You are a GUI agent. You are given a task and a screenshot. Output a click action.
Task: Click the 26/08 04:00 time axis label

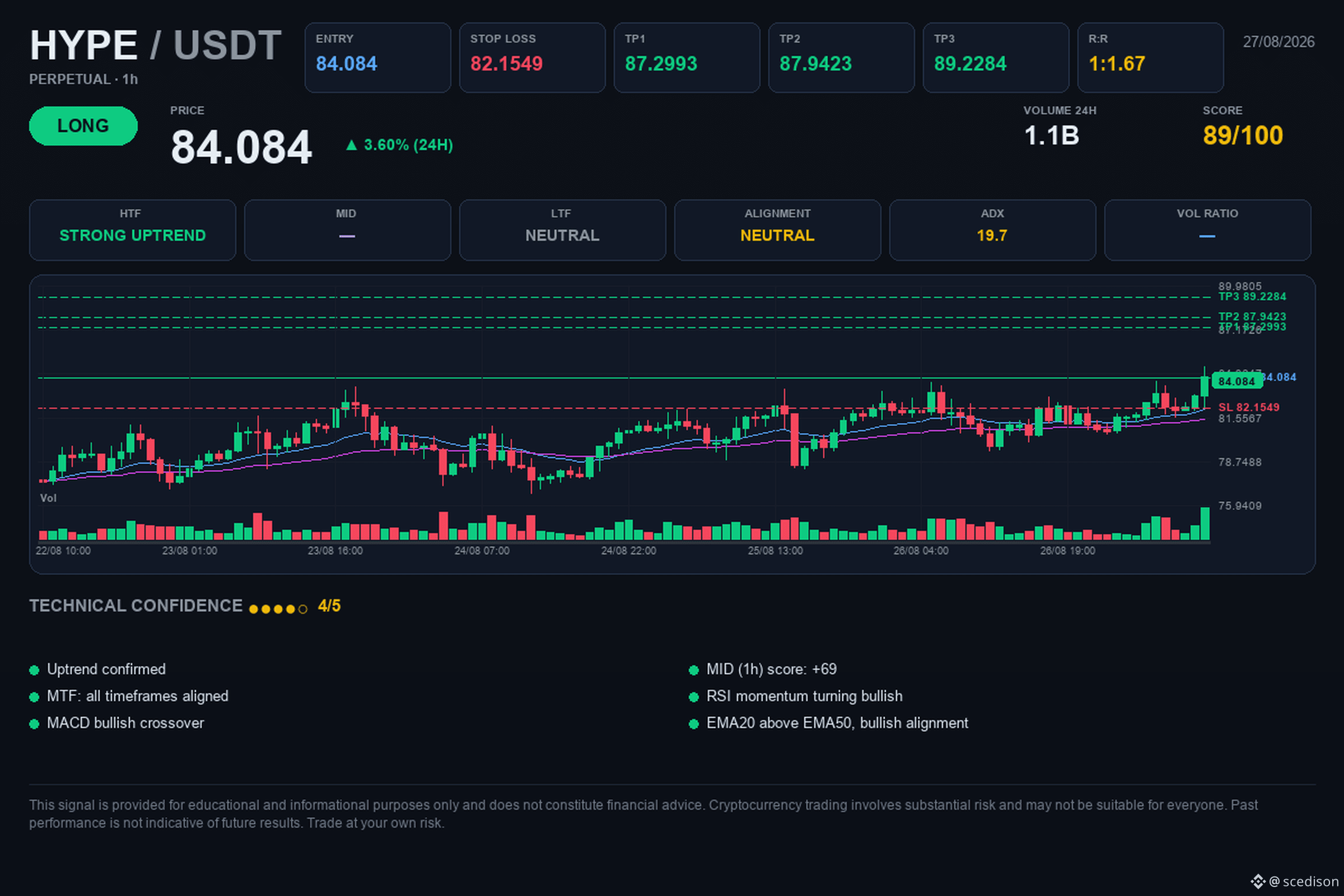tap(921, 551)
